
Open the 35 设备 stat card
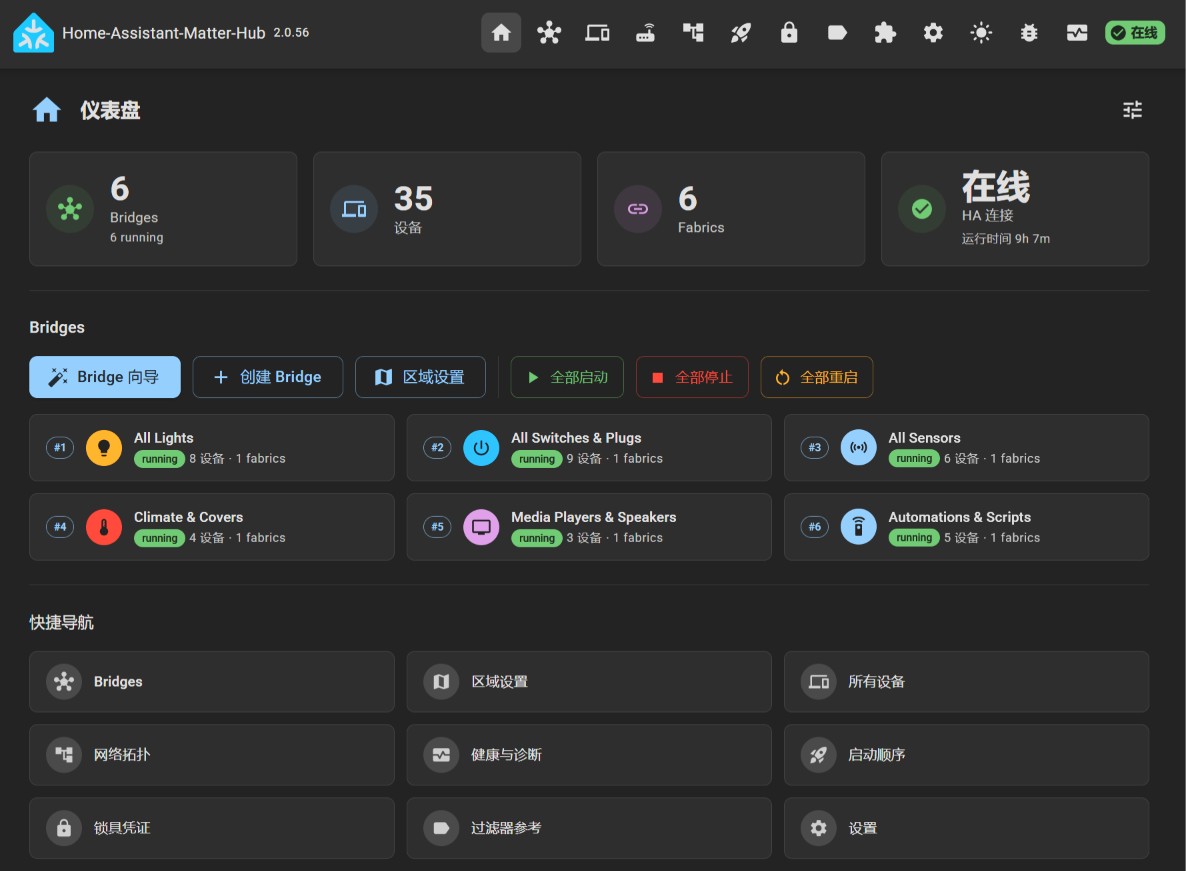(x=447, y=209)
